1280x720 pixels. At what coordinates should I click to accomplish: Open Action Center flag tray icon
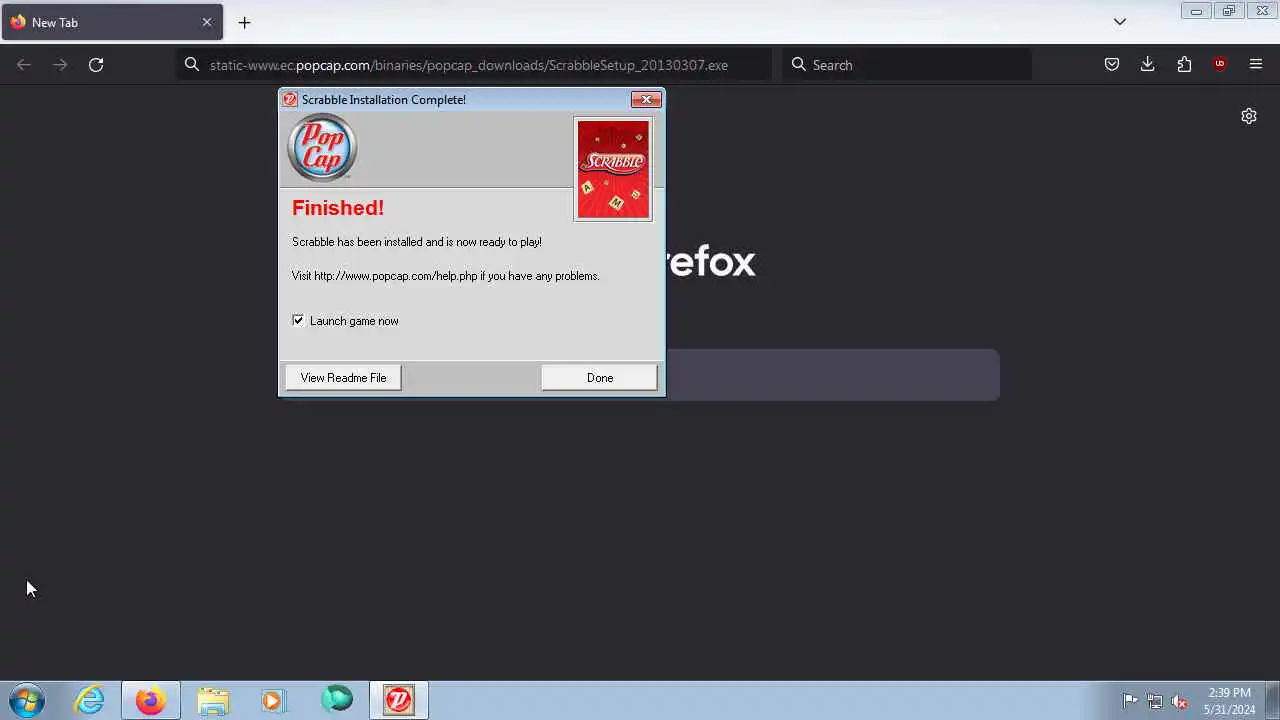click(x=1130, y=701)
